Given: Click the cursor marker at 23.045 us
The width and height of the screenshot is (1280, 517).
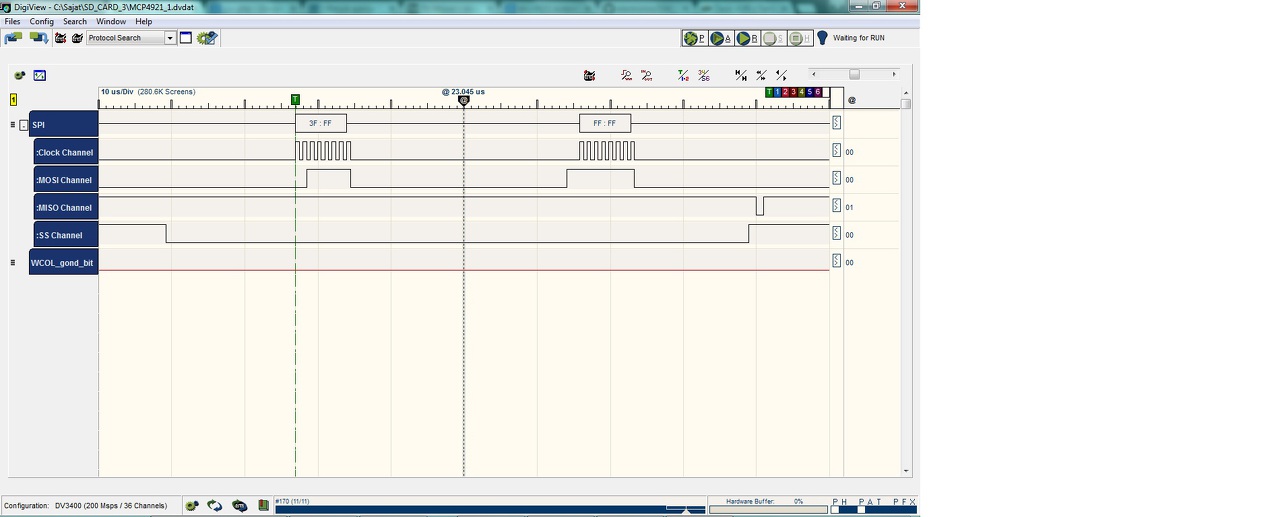Looking at the screenshot, I should click(x=463, y=100).
